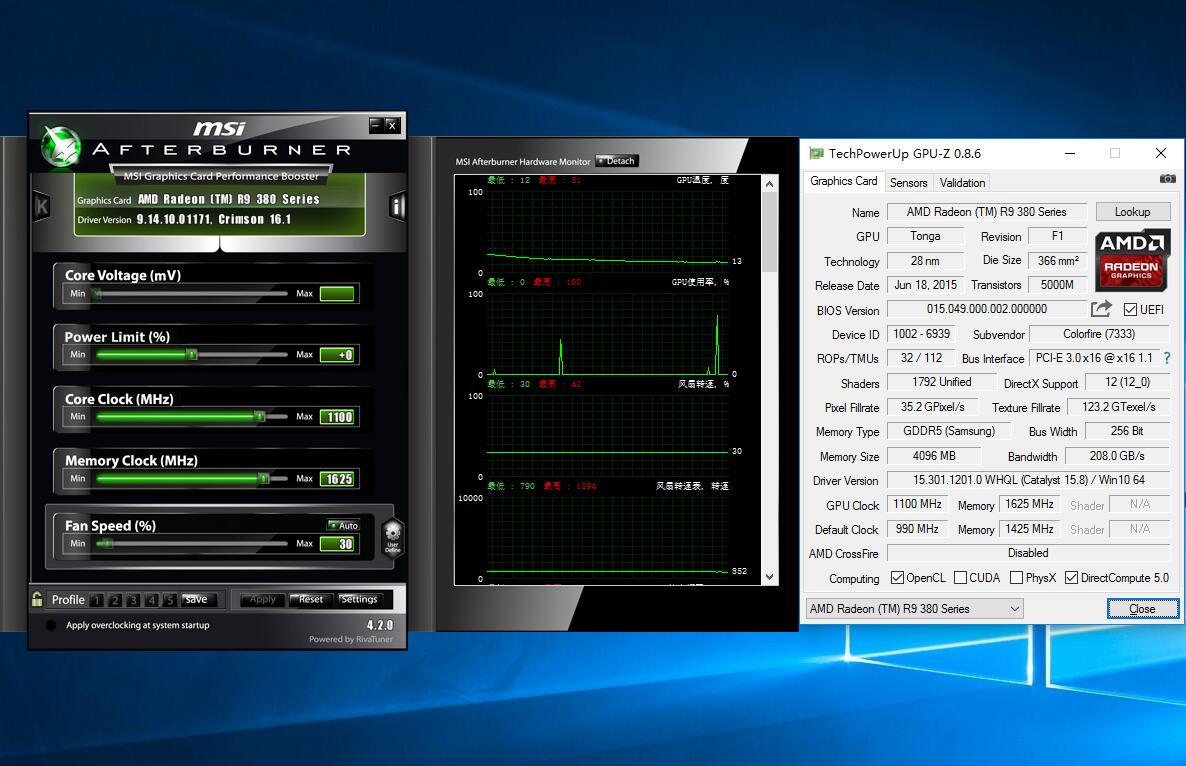Click the hardware monitor scroll-down arrow
Viewport: 1186px width, 766px height.
(x=769, y=577)
